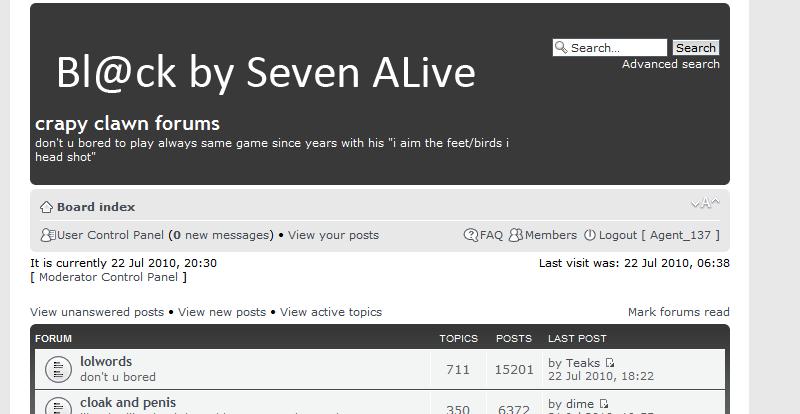Open Advanced search link
This screenshot has width=800, height=414.
click(x=670, y=64)
